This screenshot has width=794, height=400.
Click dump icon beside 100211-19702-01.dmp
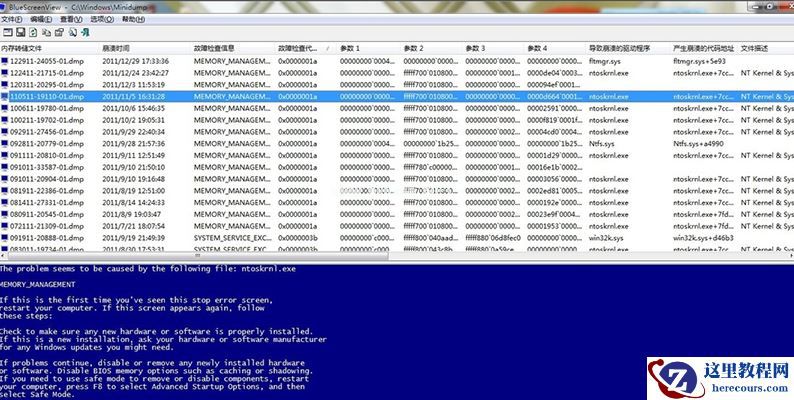click(5, 120)
